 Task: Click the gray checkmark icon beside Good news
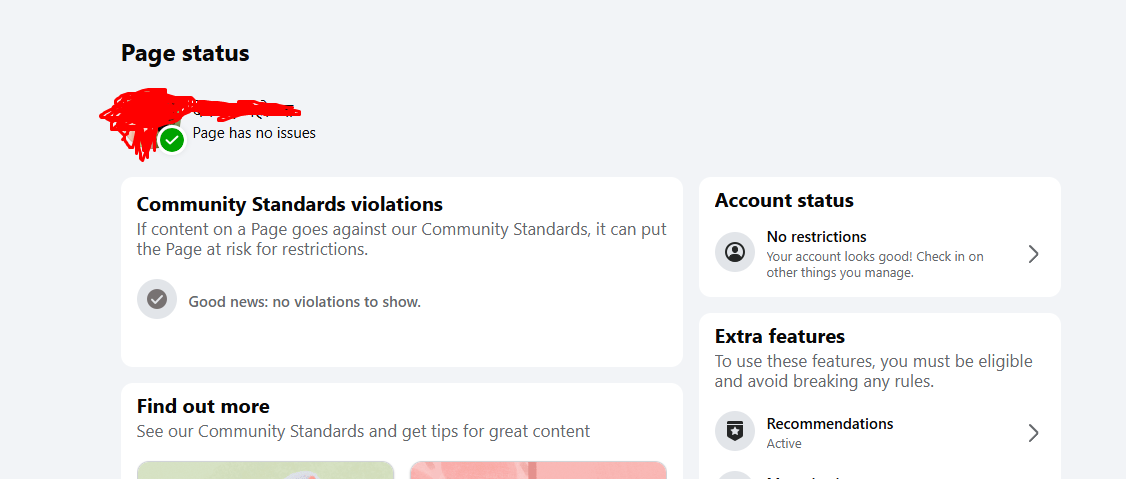[x=157, y=299]
